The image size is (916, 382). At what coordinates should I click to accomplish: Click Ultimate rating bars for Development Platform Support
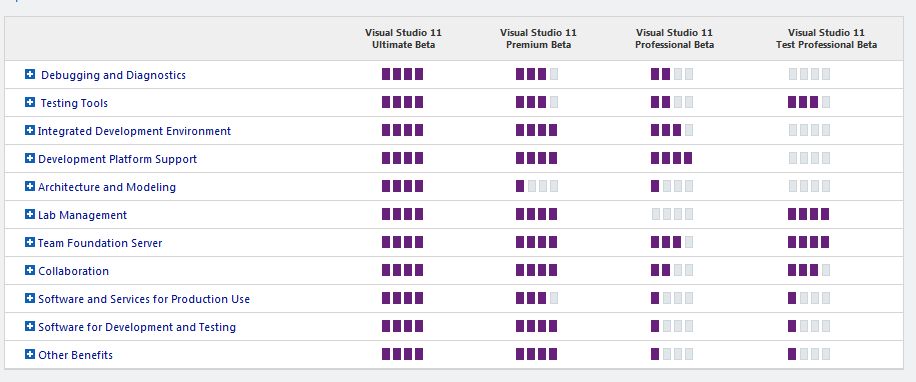pos(403,158)
